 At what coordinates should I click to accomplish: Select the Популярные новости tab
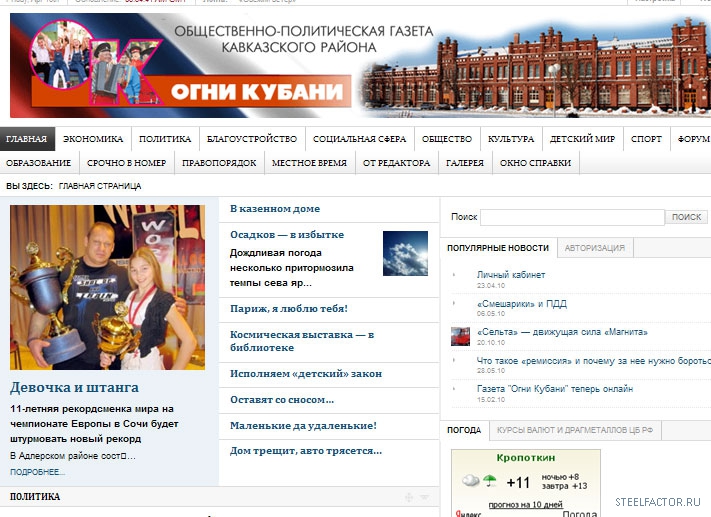(498, 248)
